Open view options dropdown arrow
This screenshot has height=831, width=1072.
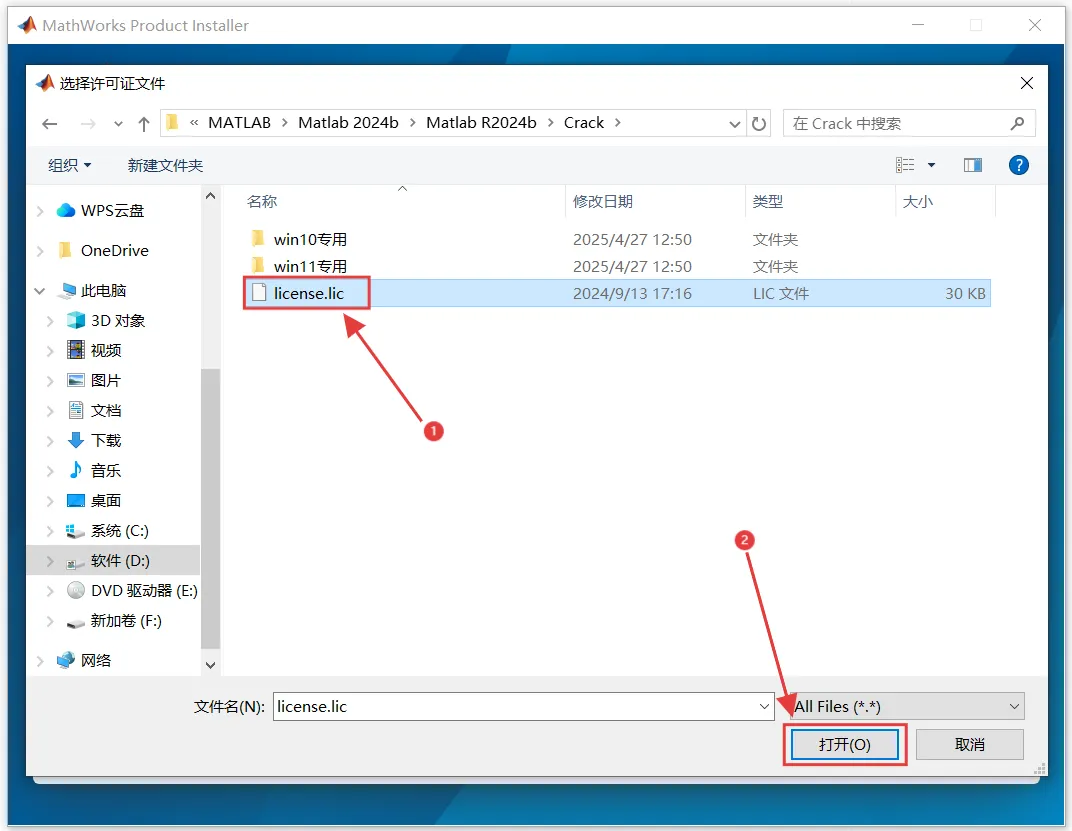point(931,166)
